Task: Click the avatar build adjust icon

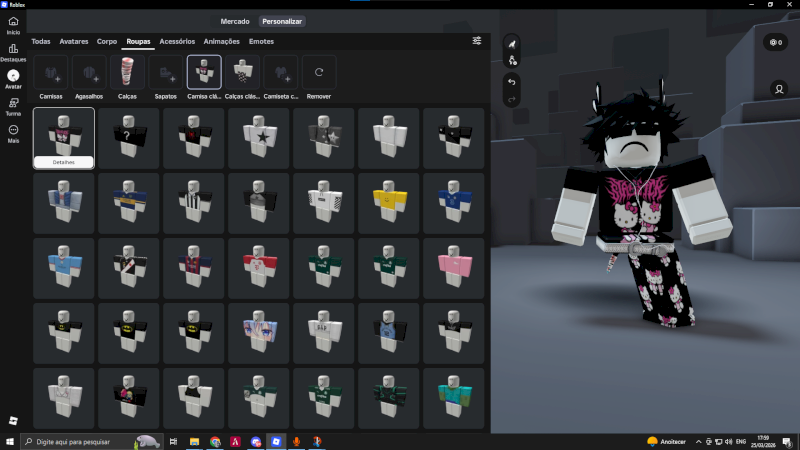Action: coord(512,61)
